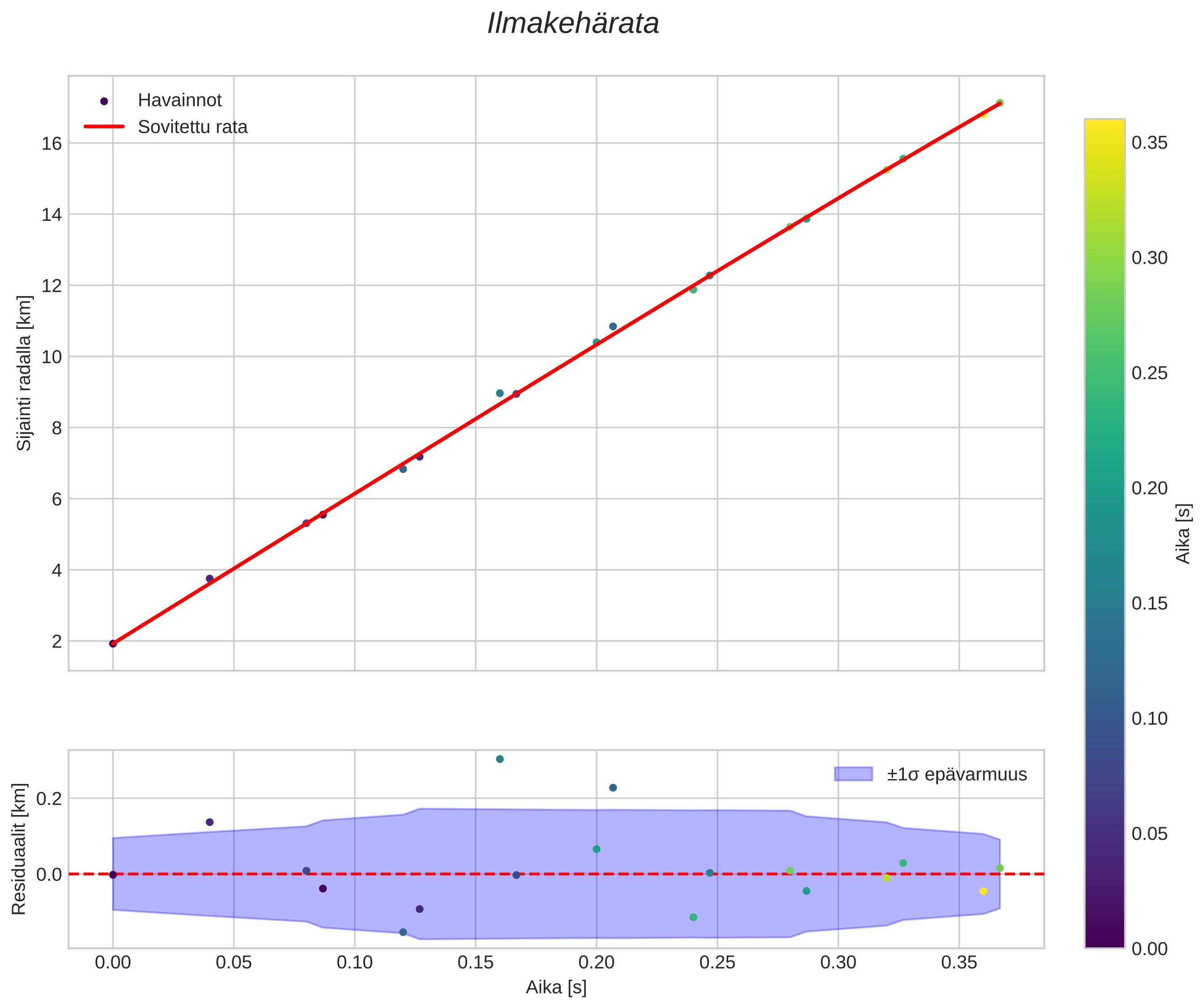This screenshot has width=1204, height=1008.
Task: Click the bottom 'Aika [s]' x-axis label
Action: click(556, 987)
